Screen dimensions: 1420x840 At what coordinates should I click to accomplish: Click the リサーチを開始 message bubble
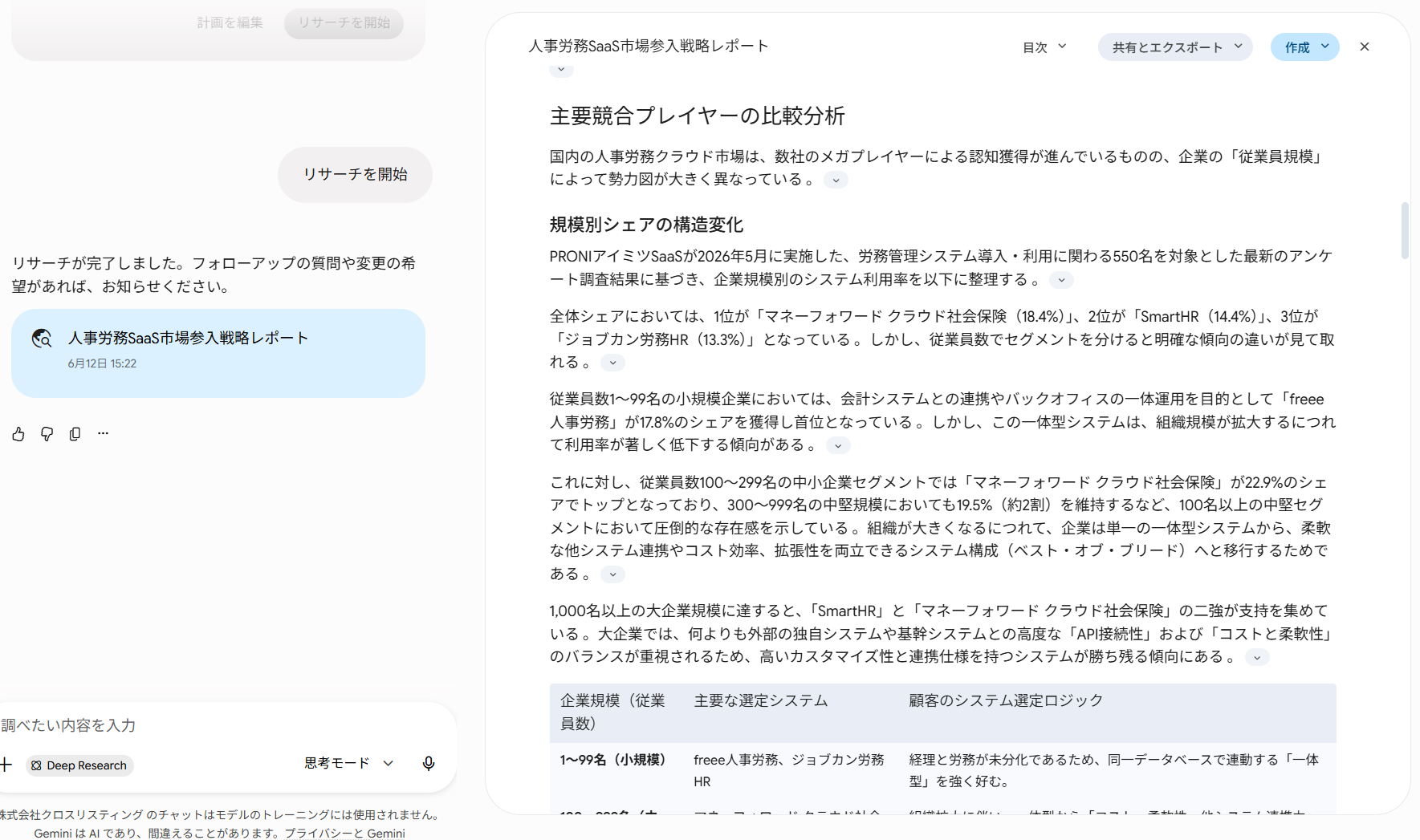pyautogui.click(x=355, y=174)
